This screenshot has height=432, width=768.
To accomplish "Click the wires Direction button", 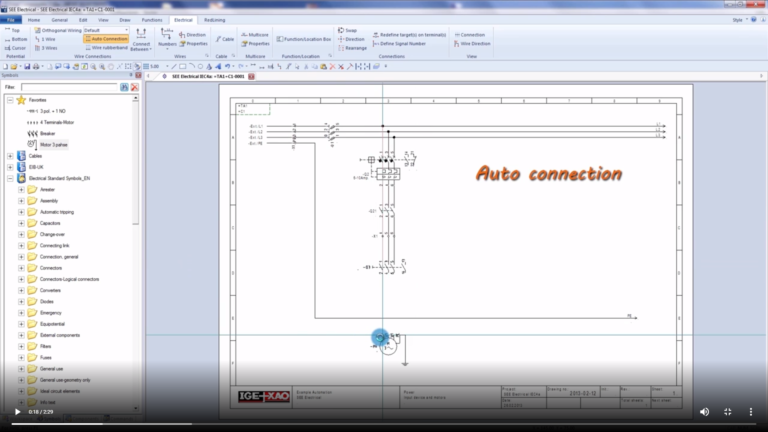I will click(192, 35).
